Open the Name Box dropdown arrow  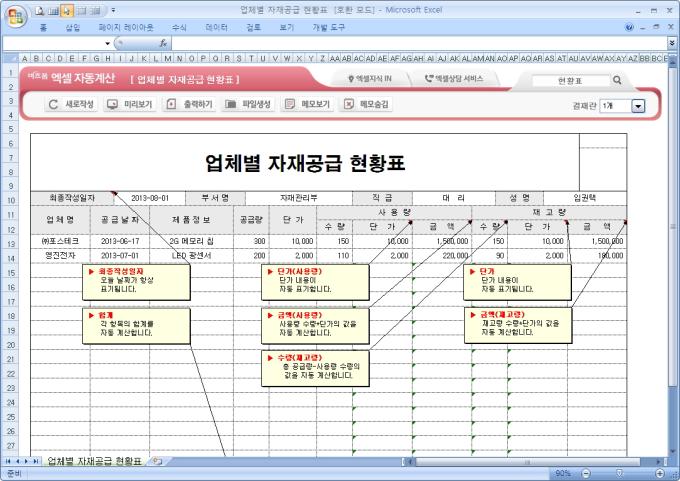coord(108,43)
